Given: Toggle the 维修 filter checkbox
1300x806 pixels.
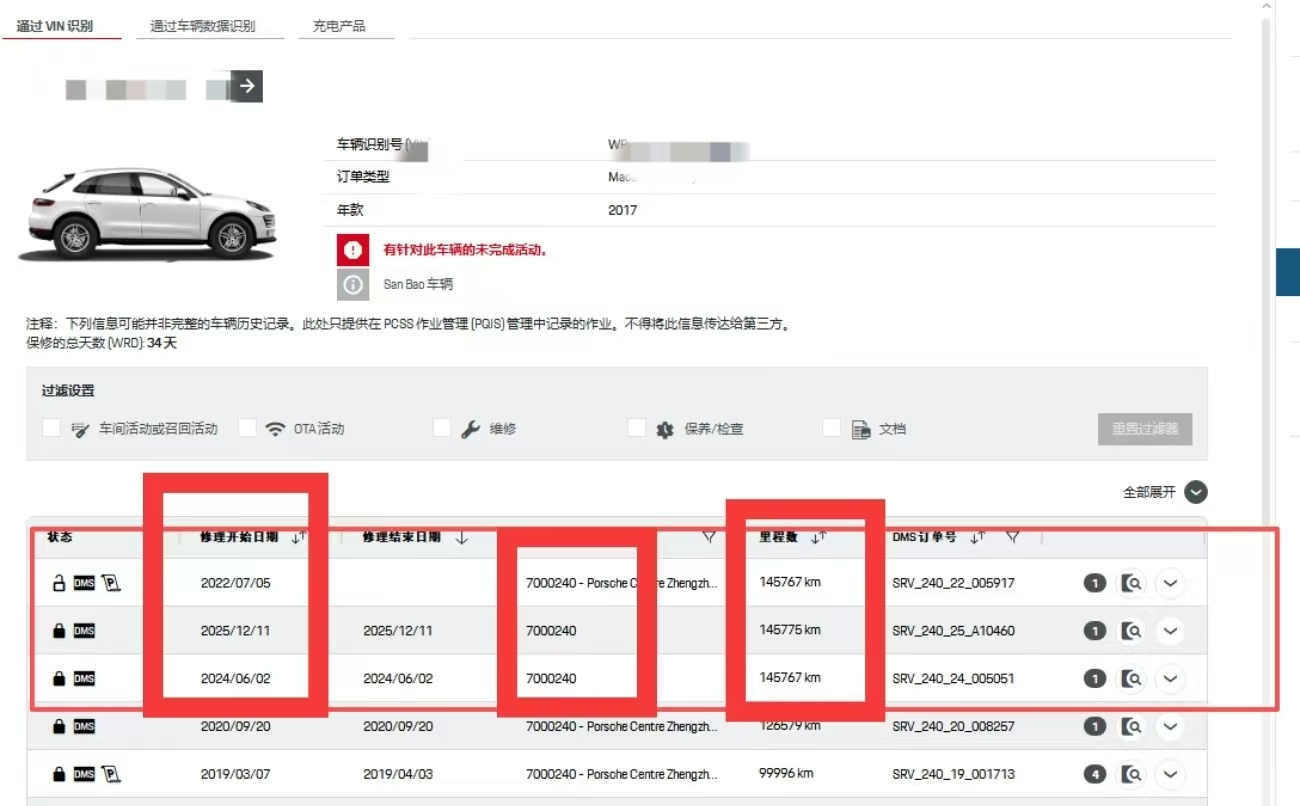Looking at the screenshot, I should [442, 428].
